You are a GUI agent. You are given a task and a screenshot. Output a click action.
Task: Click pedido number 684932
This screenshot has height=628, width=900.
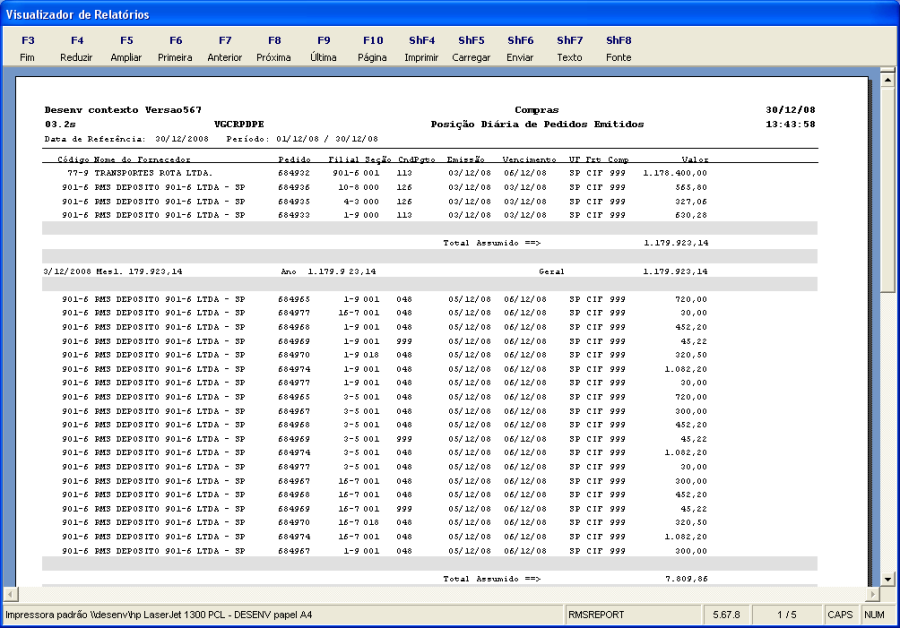[294, 173]
